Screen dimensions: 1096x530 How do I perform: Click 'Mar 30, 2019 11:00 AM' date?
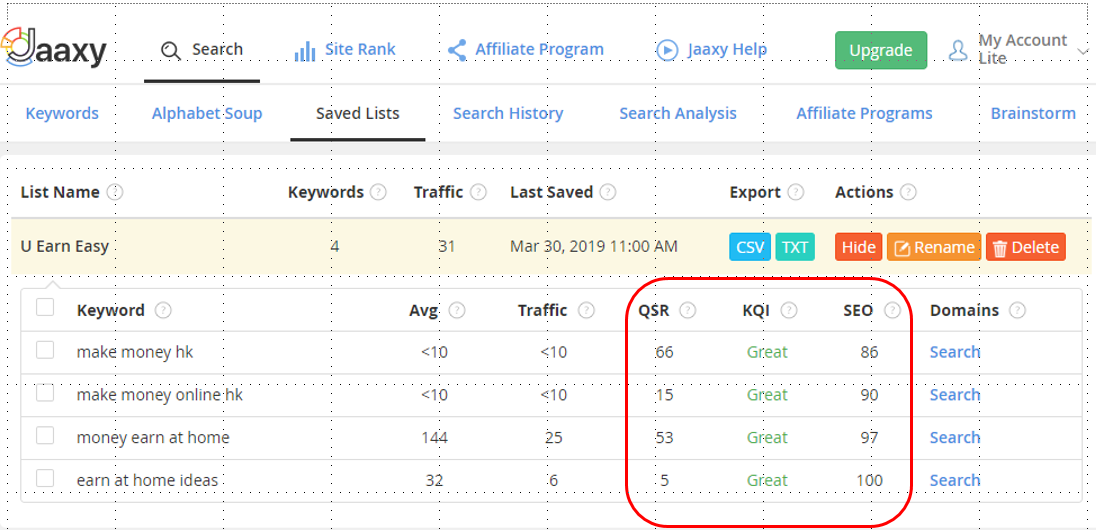pyautogui.click(x=593, y=247)
